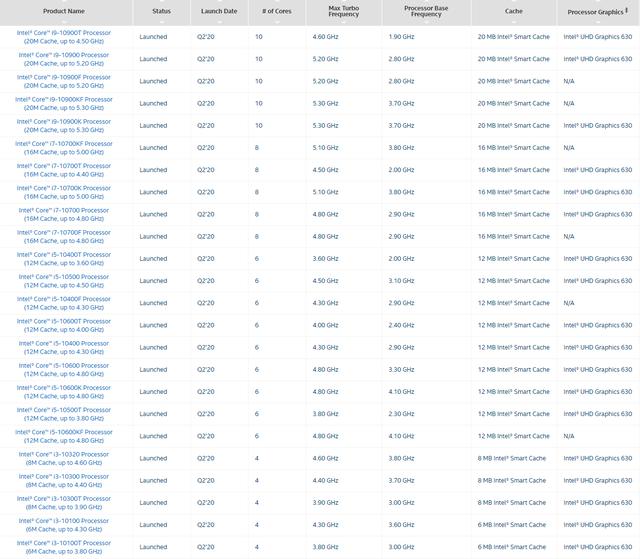The height and width of the screenshot is (559, 640).
Task: Select "2.30 GHz" base in i5-10500T row
Action: click(401, 414)
